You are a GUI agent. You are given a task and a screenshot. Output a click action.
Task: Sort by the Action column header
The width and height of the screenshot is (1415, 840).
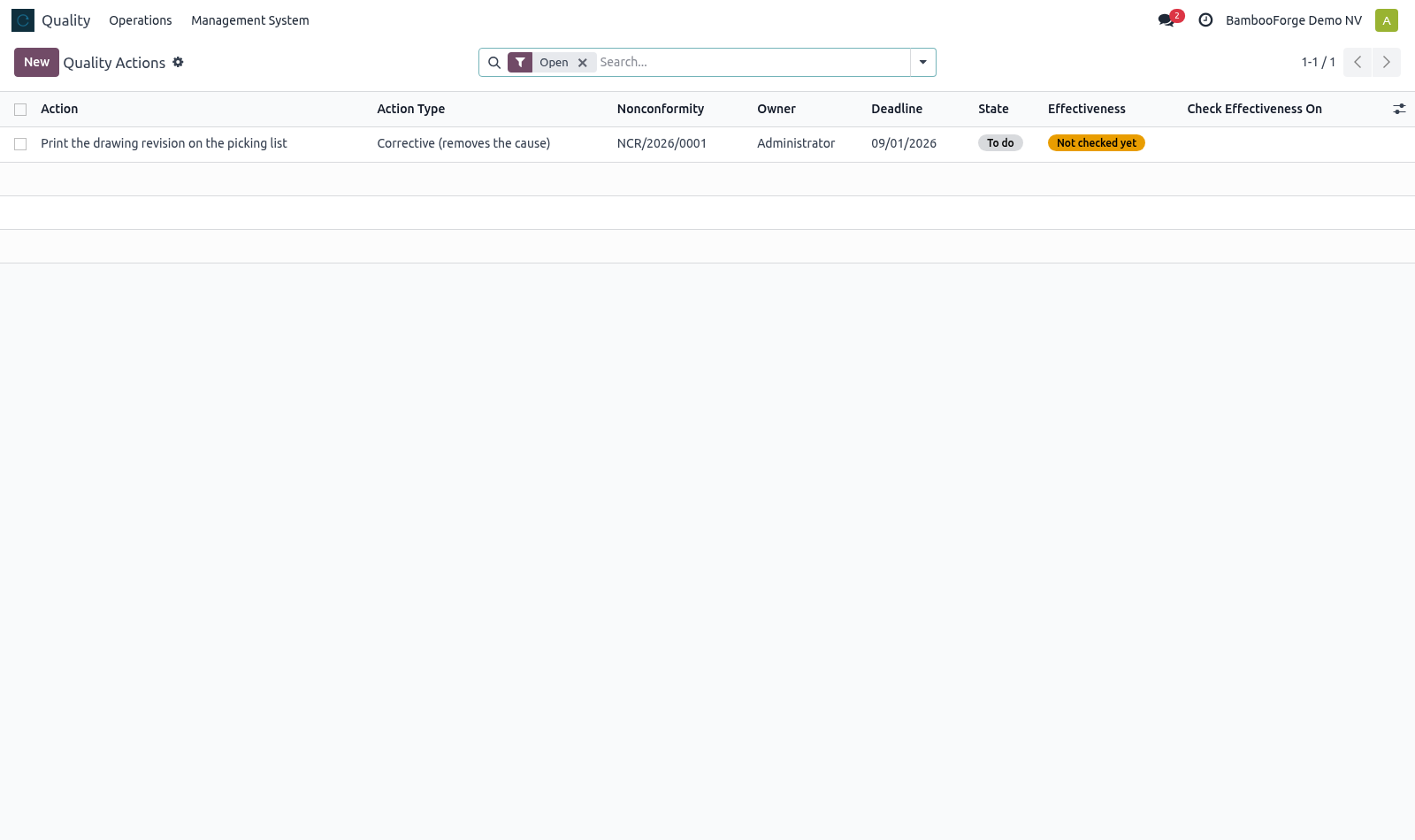59,109
